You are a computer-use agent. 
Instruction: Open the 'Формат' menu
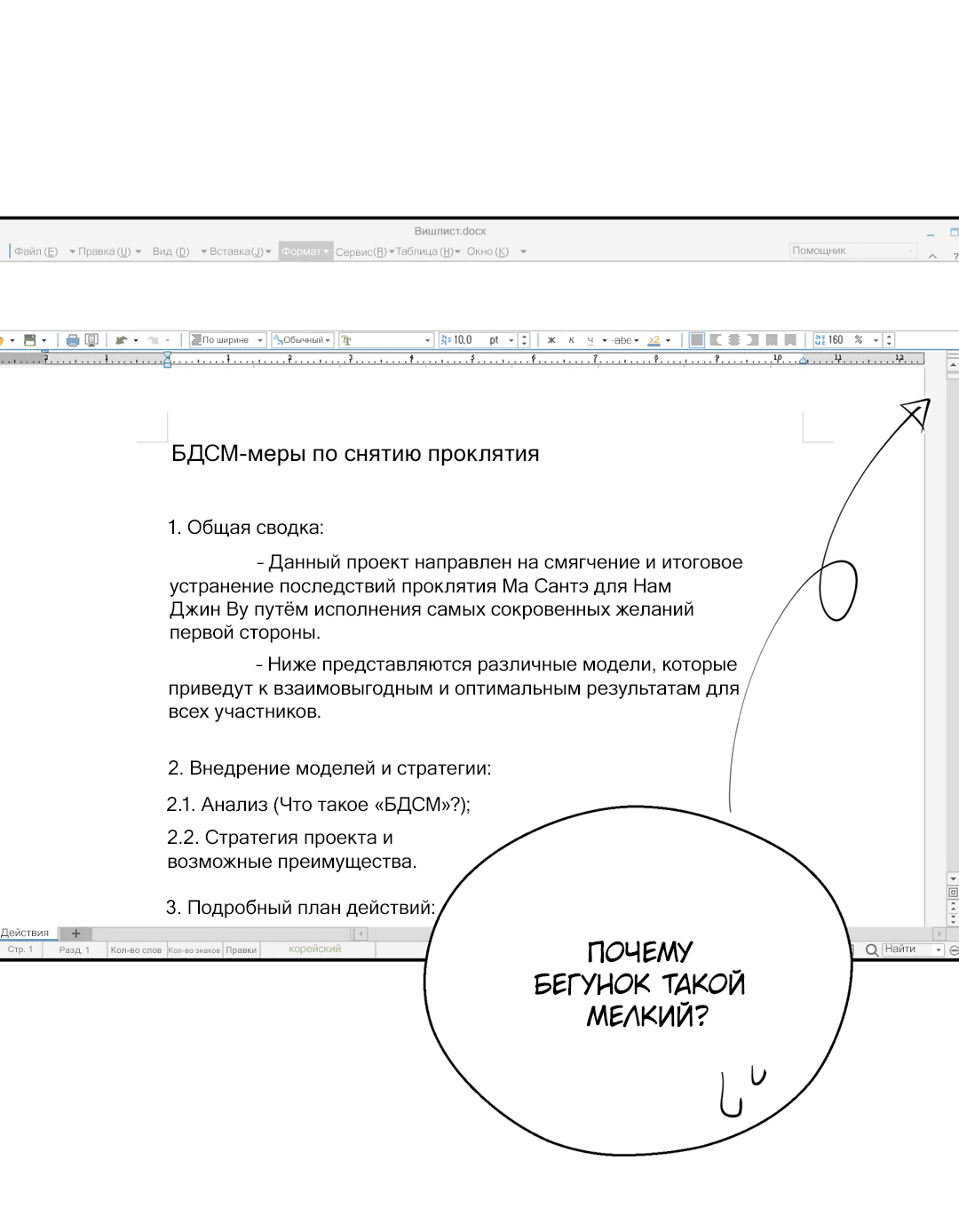pyautogui.click(x=305, y=251)
